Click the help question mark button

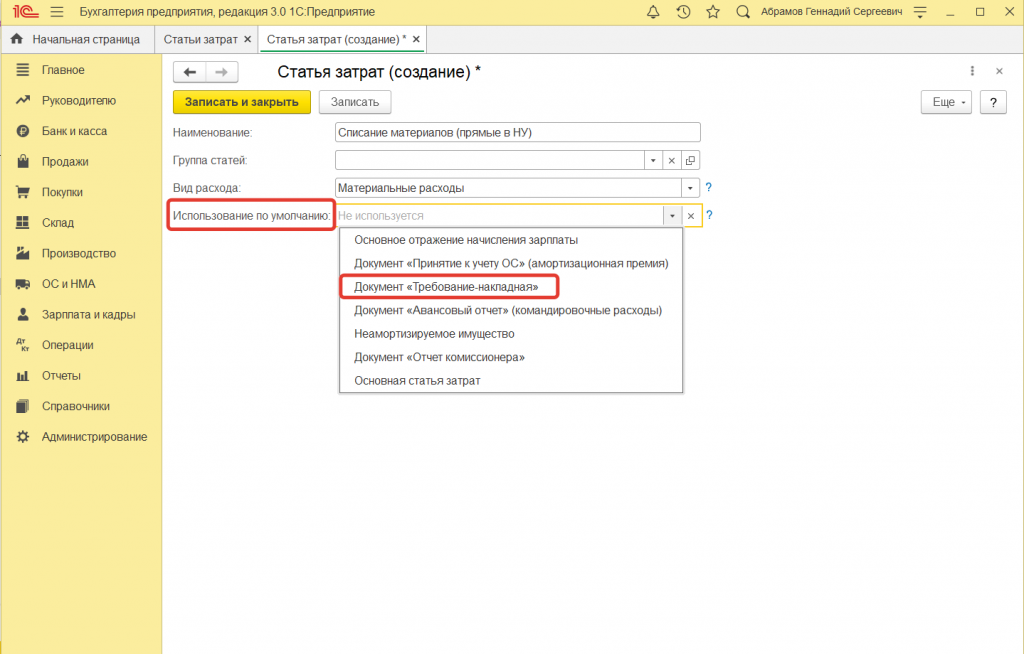coord(992,102)
